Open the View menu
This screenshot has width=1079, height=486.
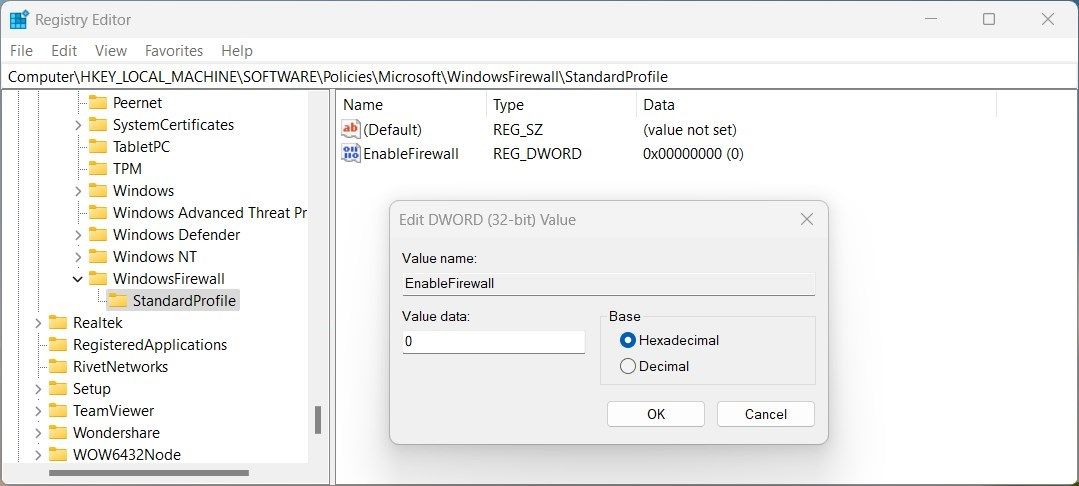coord(111,51)
